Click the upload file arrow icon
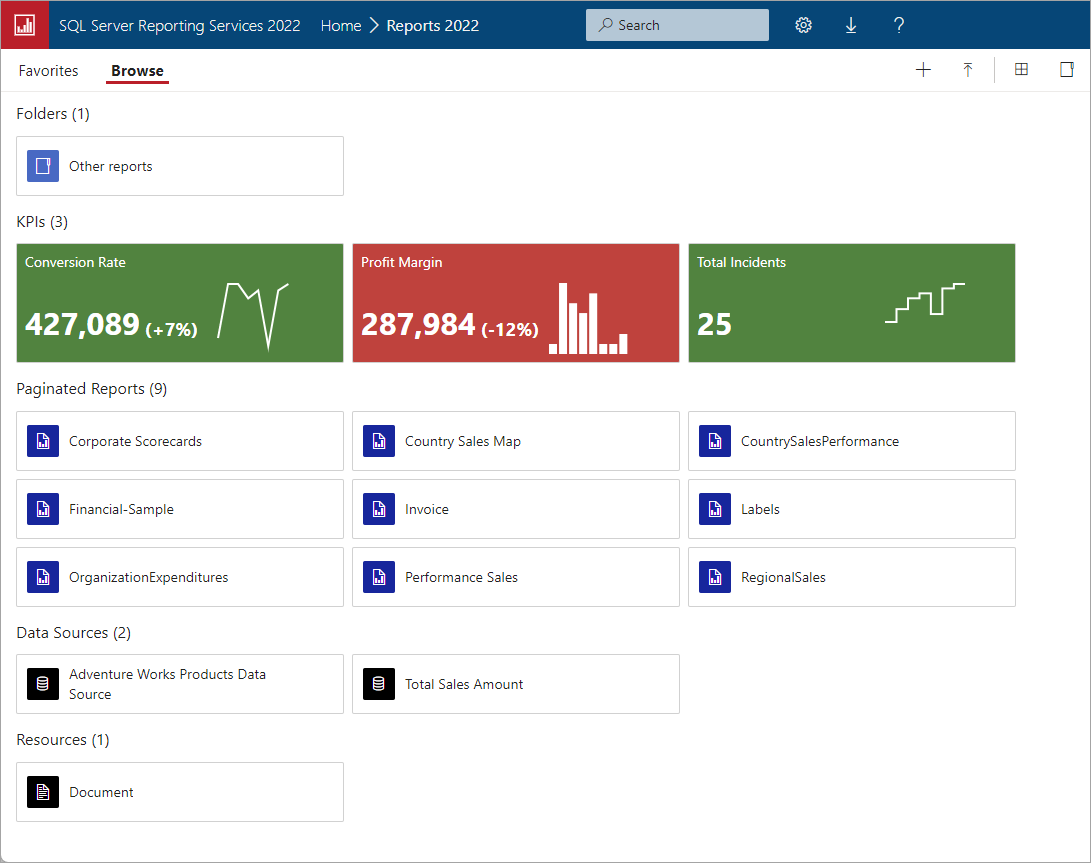 [x=967, y=69]
